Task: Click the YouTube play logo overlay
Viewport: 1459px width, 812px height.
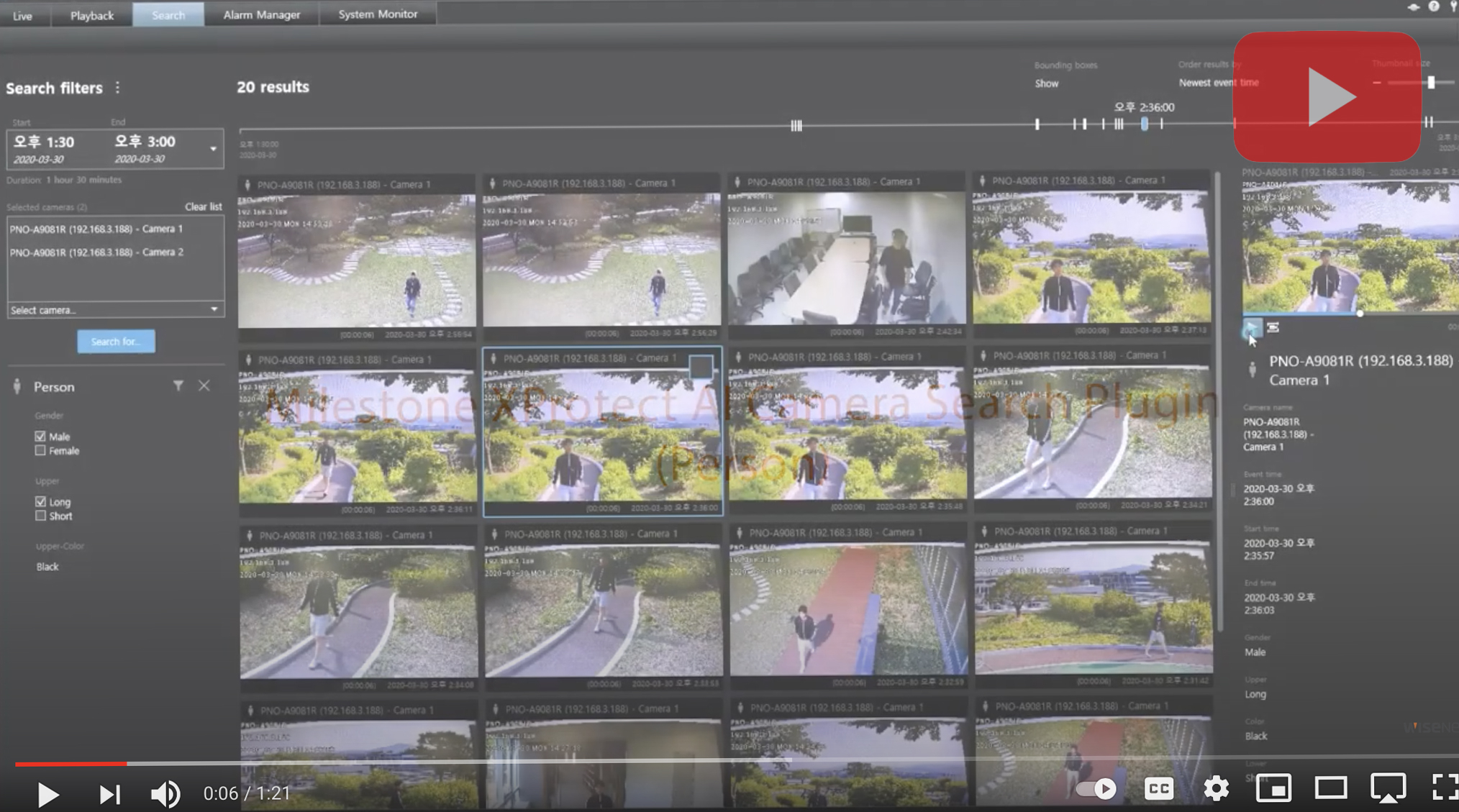Action: 1327,96
